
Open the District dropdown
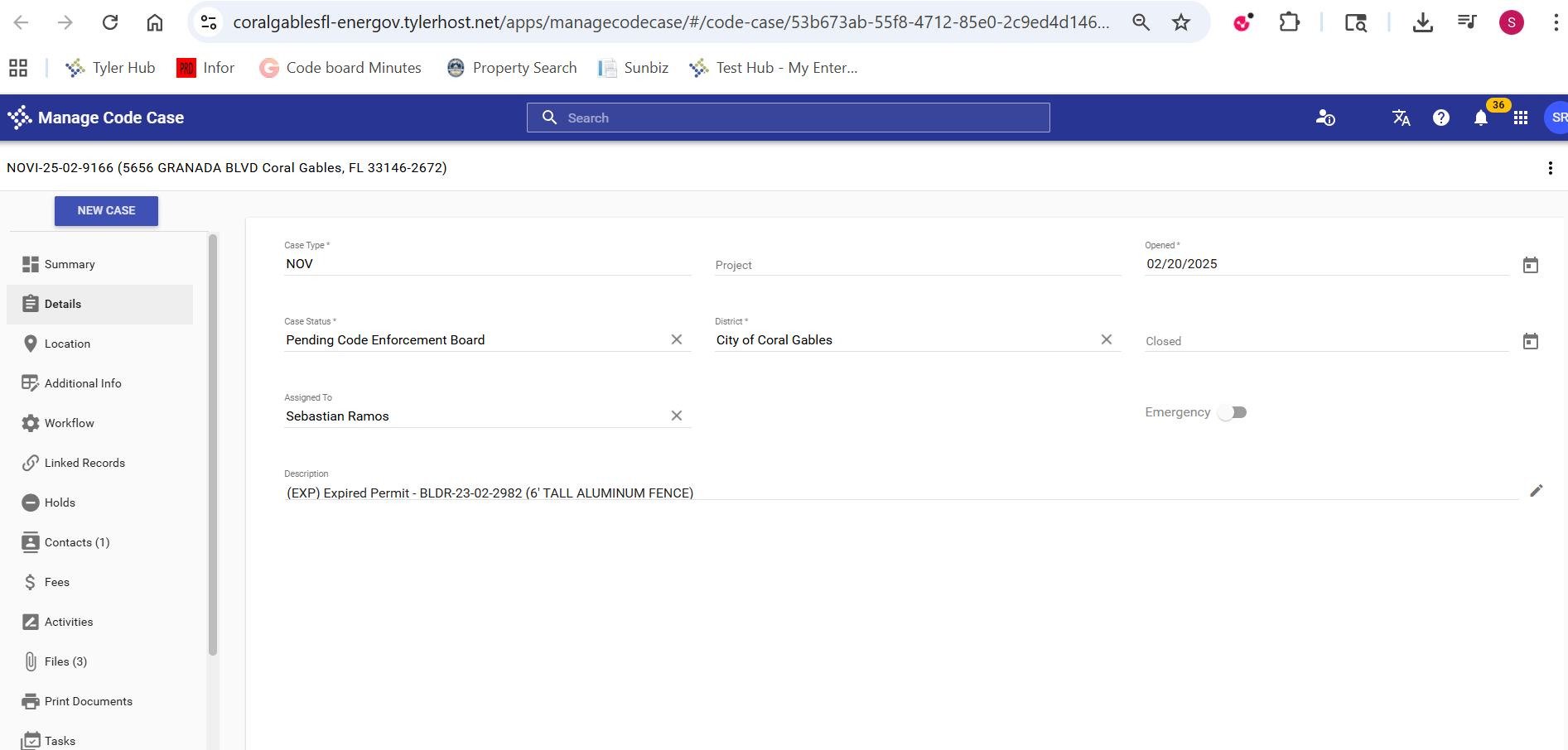pos(903,340)
